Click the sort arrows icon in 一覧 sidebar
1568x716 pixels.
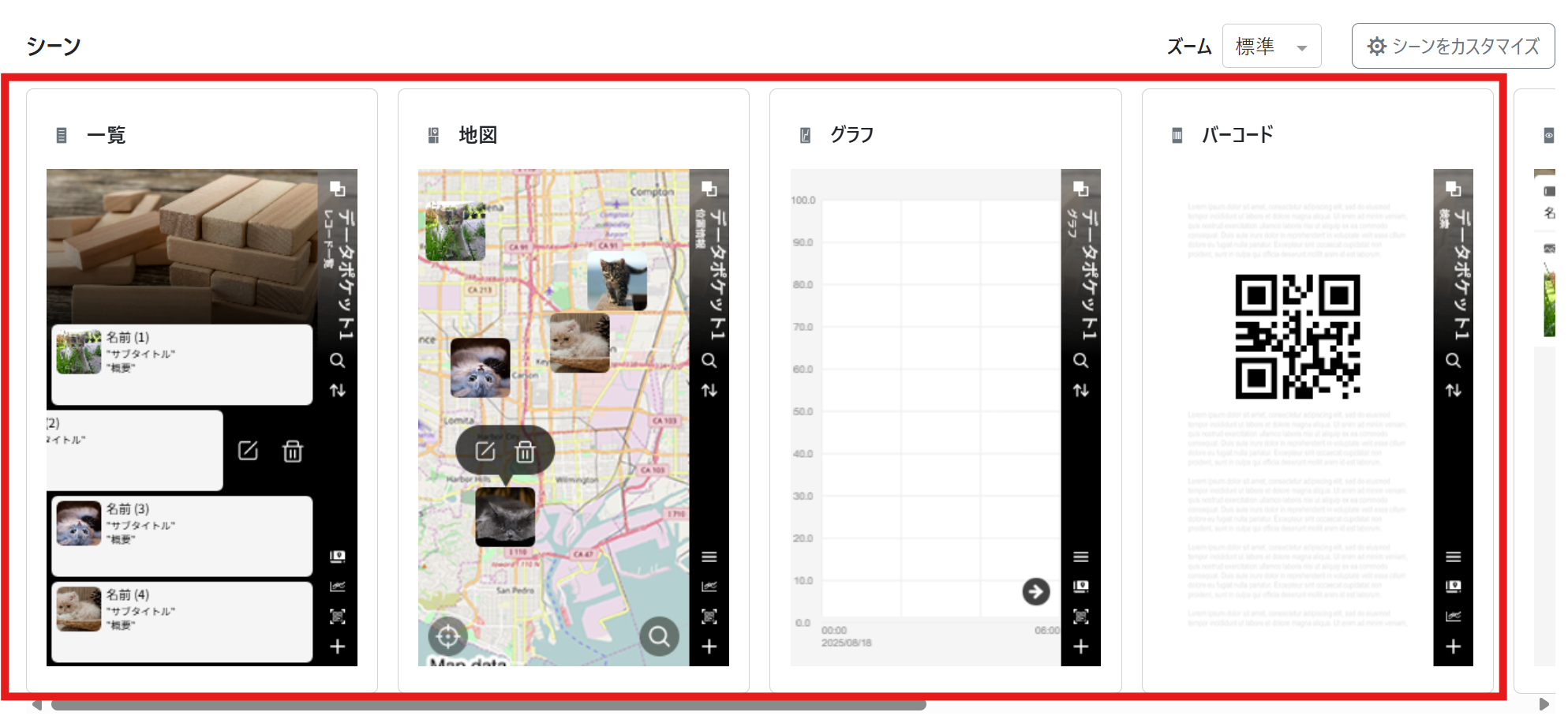point(337,390)
